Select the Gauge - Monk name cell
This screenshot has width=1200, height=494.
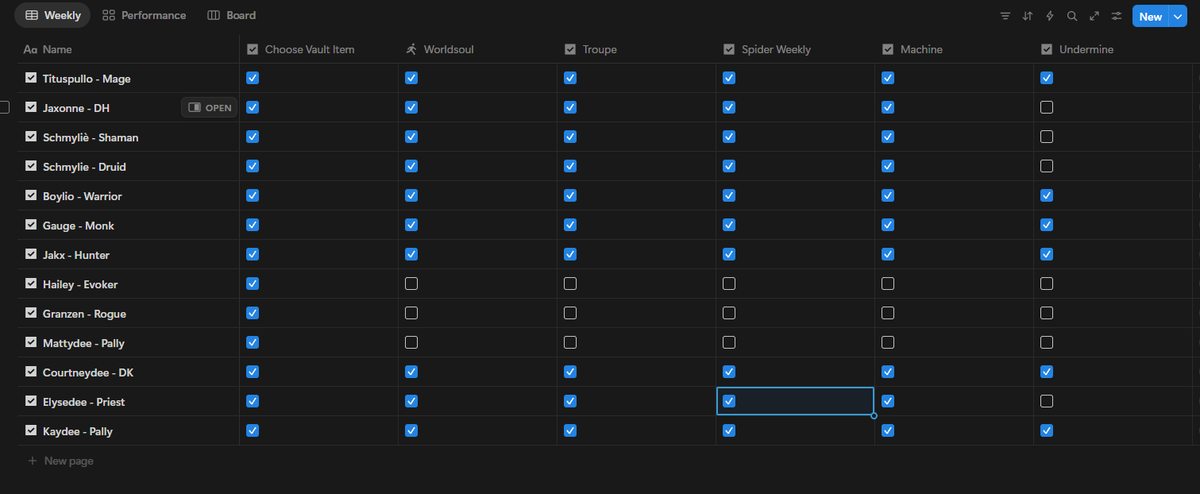pos(130,225)
